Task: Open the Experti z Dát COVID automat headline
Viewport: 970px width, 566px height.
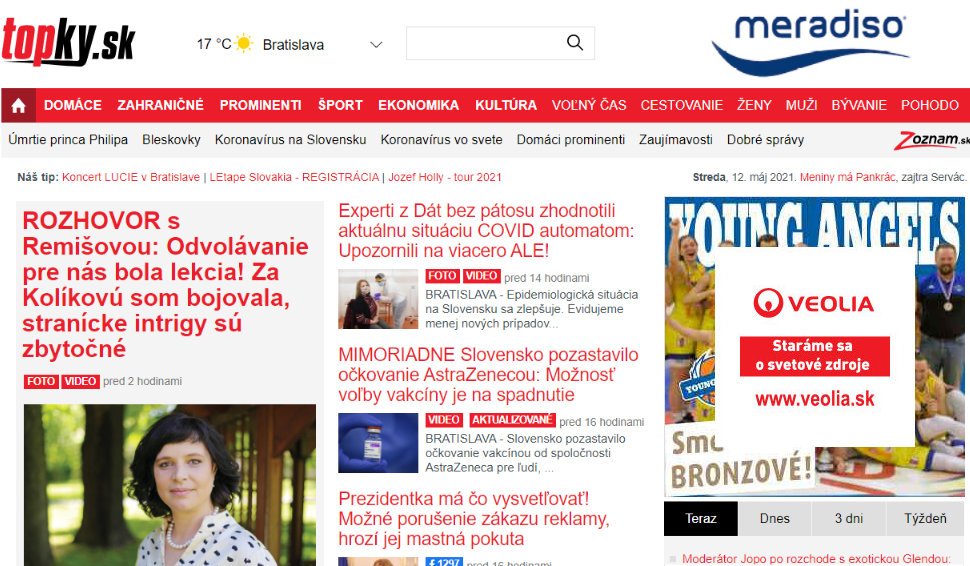Action: (x=486, y=231)
